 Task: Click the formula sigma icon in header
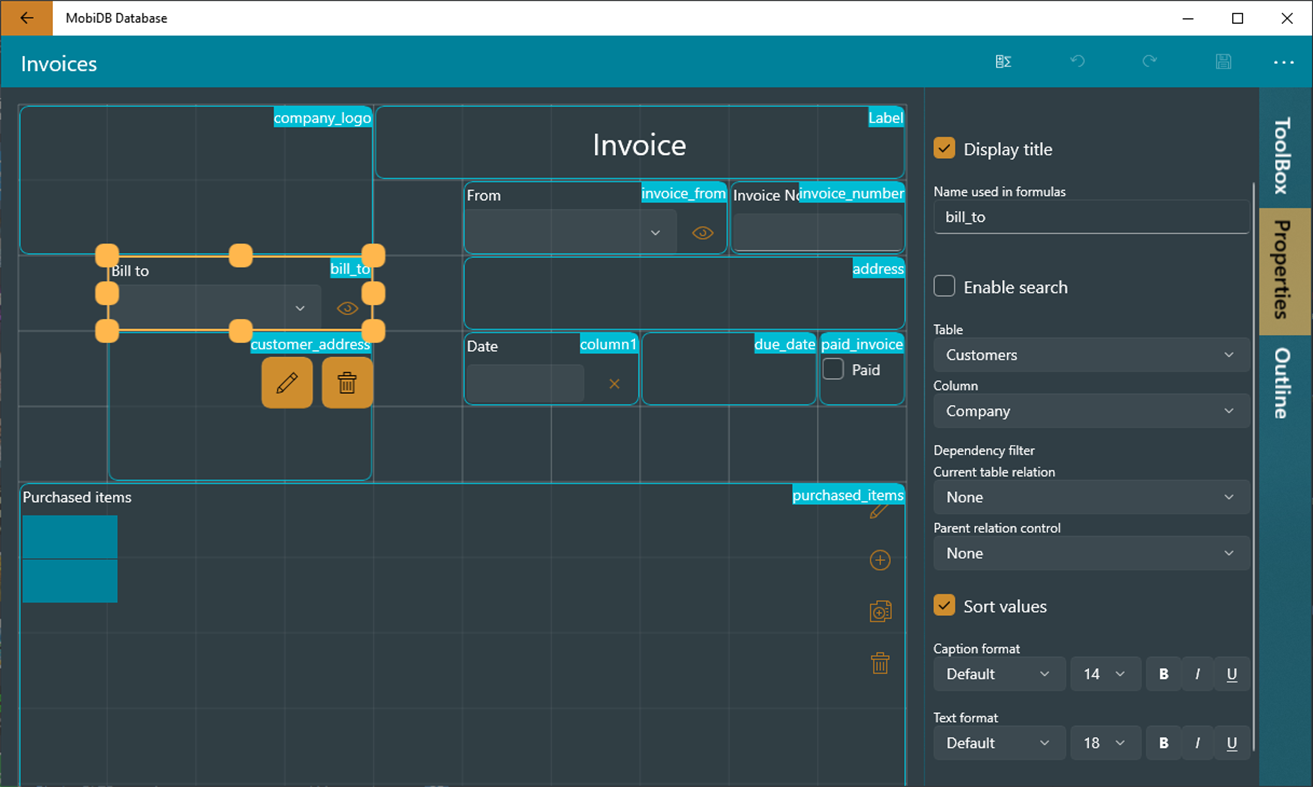point(1003,62)
